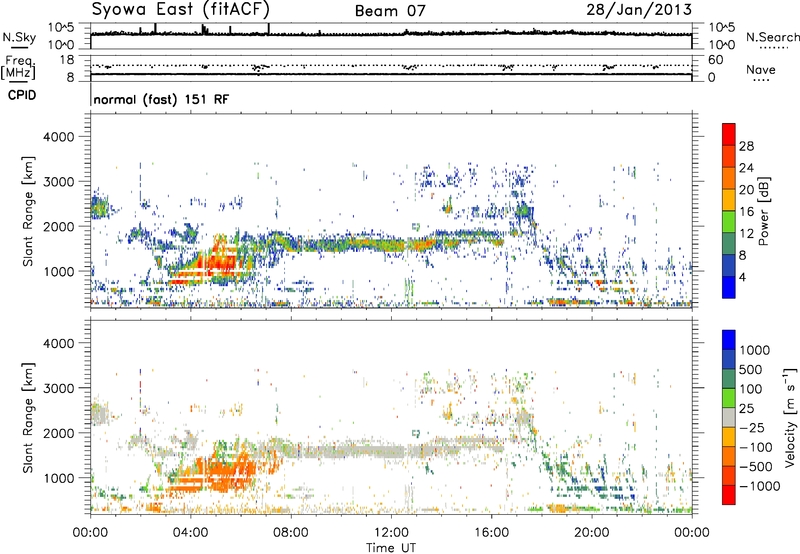Select the "04:00" time axis label

[x=191, y=533]
